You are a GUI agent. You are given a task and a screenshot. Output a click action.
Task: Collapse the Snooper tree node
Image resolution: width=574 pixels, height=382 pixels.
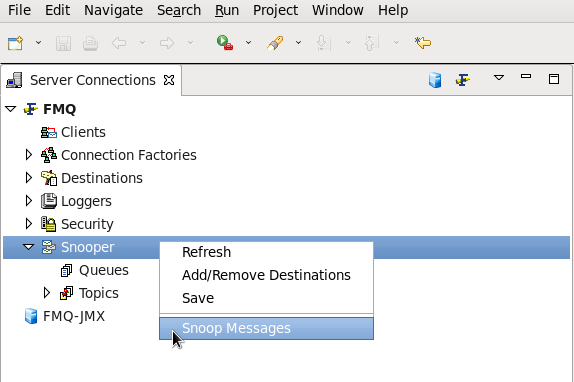(x=28, y=247)
